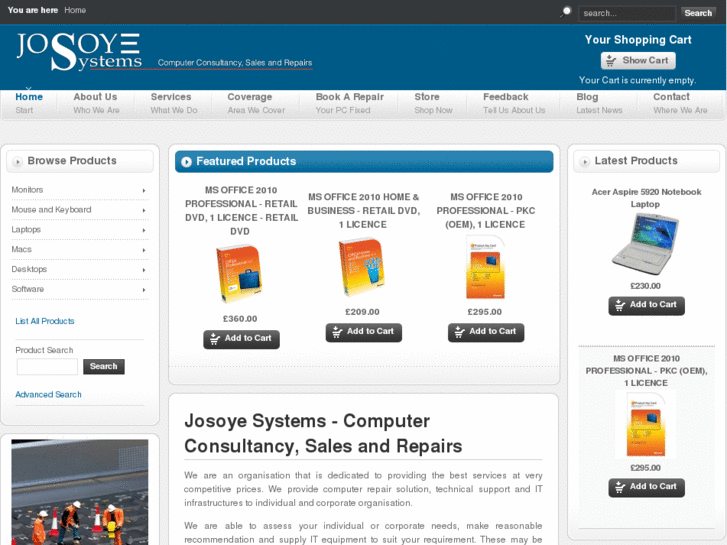Open Latest Products MS Office PKC title
The height and width of the screenshot is (545, 727).
[x=646, y=371]
